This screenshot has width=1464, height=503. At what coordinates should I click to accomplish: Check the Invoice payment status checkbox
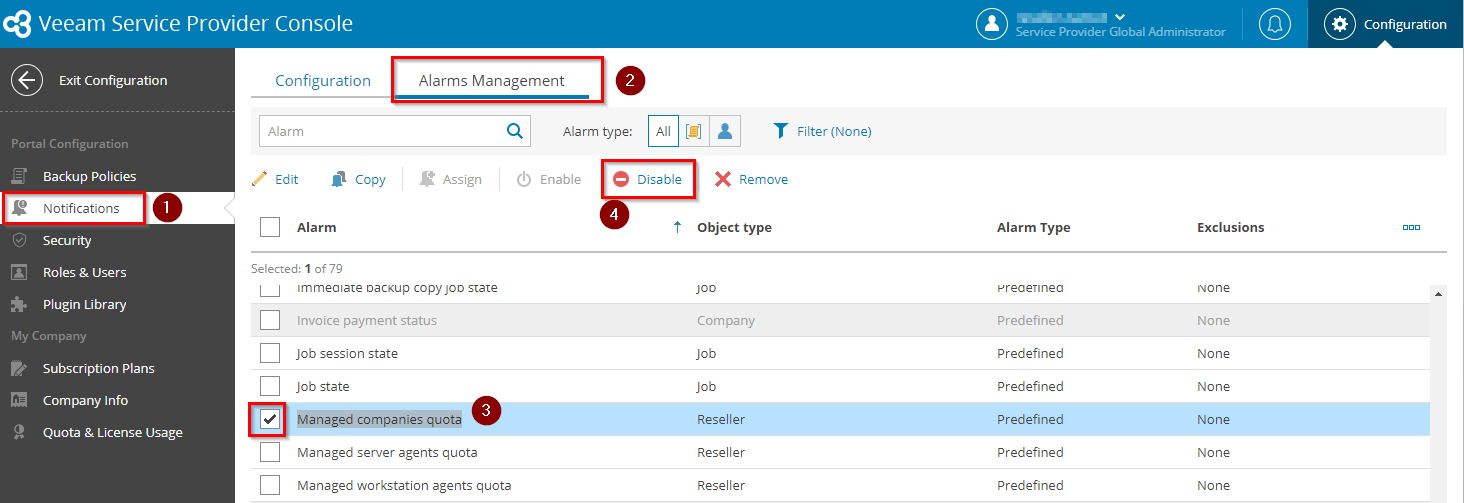(270, 320)
